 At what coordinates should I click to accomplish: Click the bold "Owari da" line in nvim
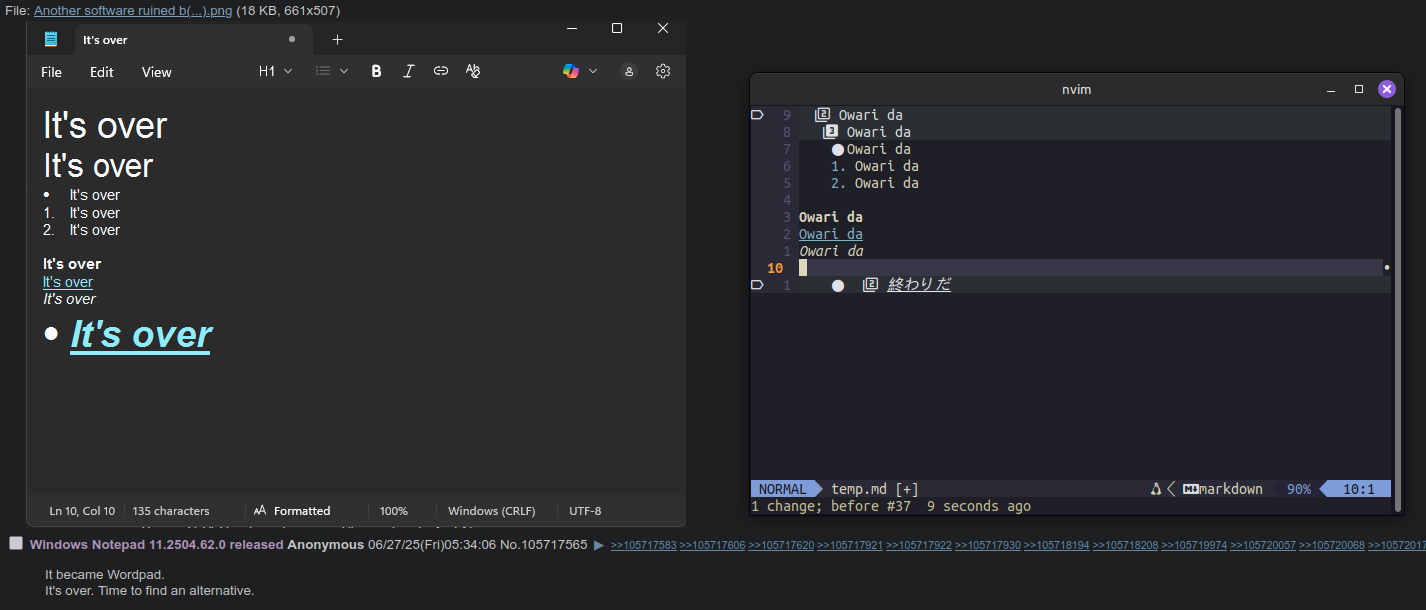830,217
